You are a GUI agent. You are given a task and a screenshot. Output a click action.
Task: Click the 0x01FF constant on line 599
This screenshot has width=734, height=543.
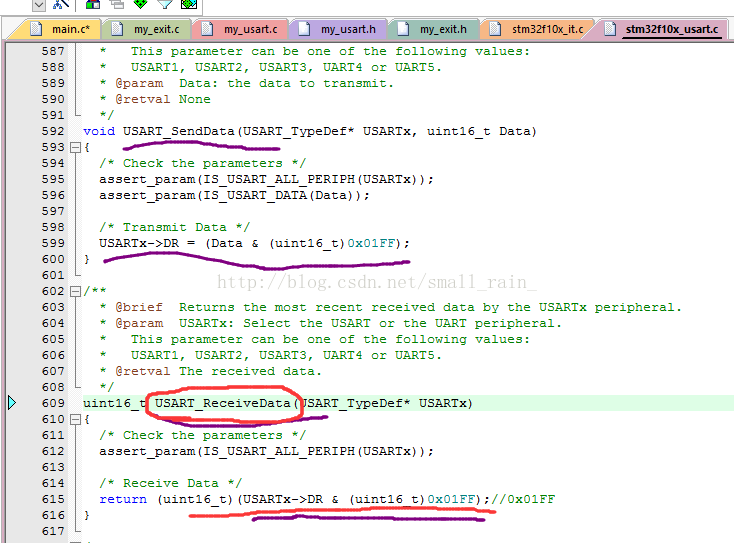(x=371, y=243)
